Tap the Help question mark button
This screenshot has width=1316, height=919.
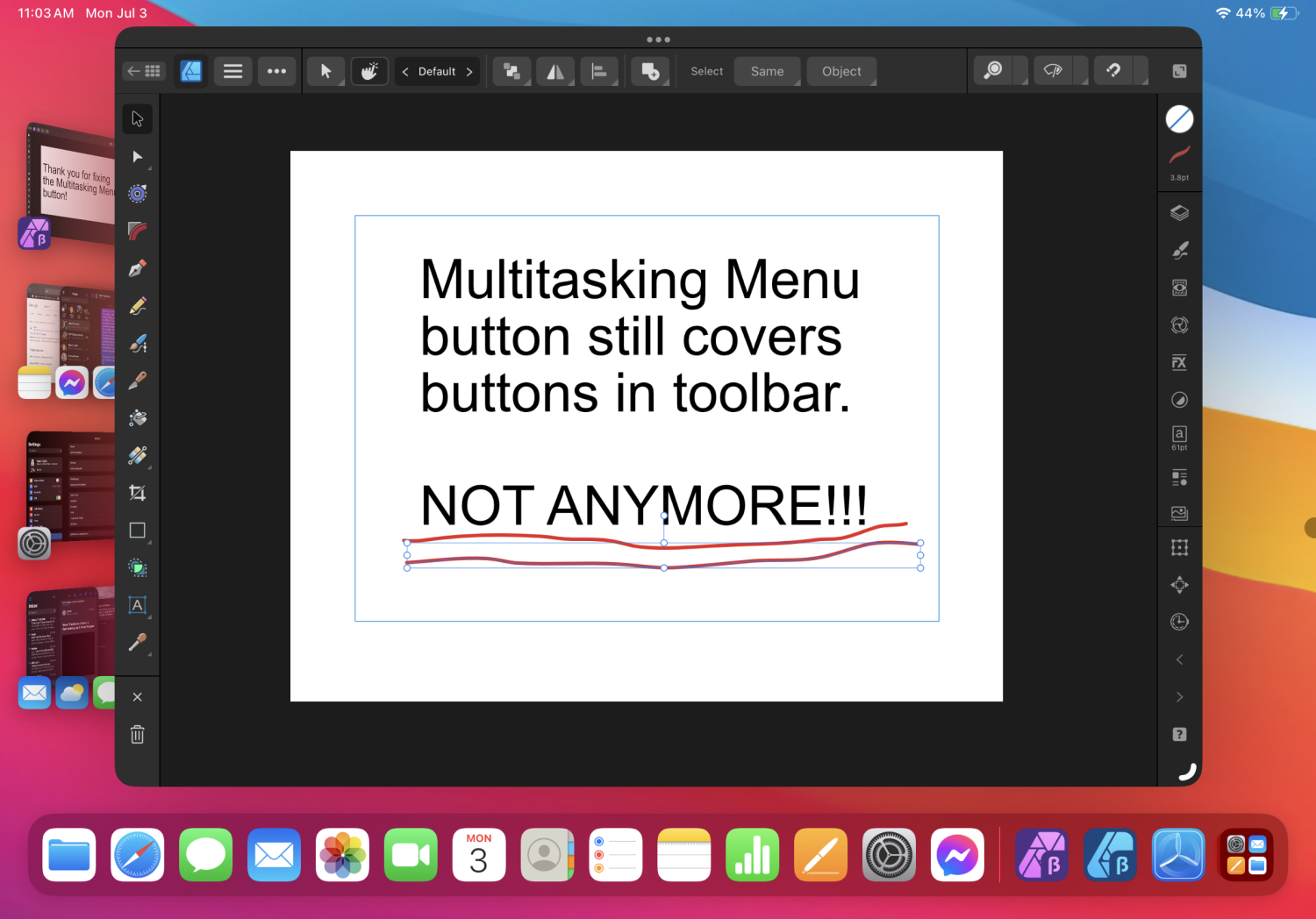[1179, 734]
